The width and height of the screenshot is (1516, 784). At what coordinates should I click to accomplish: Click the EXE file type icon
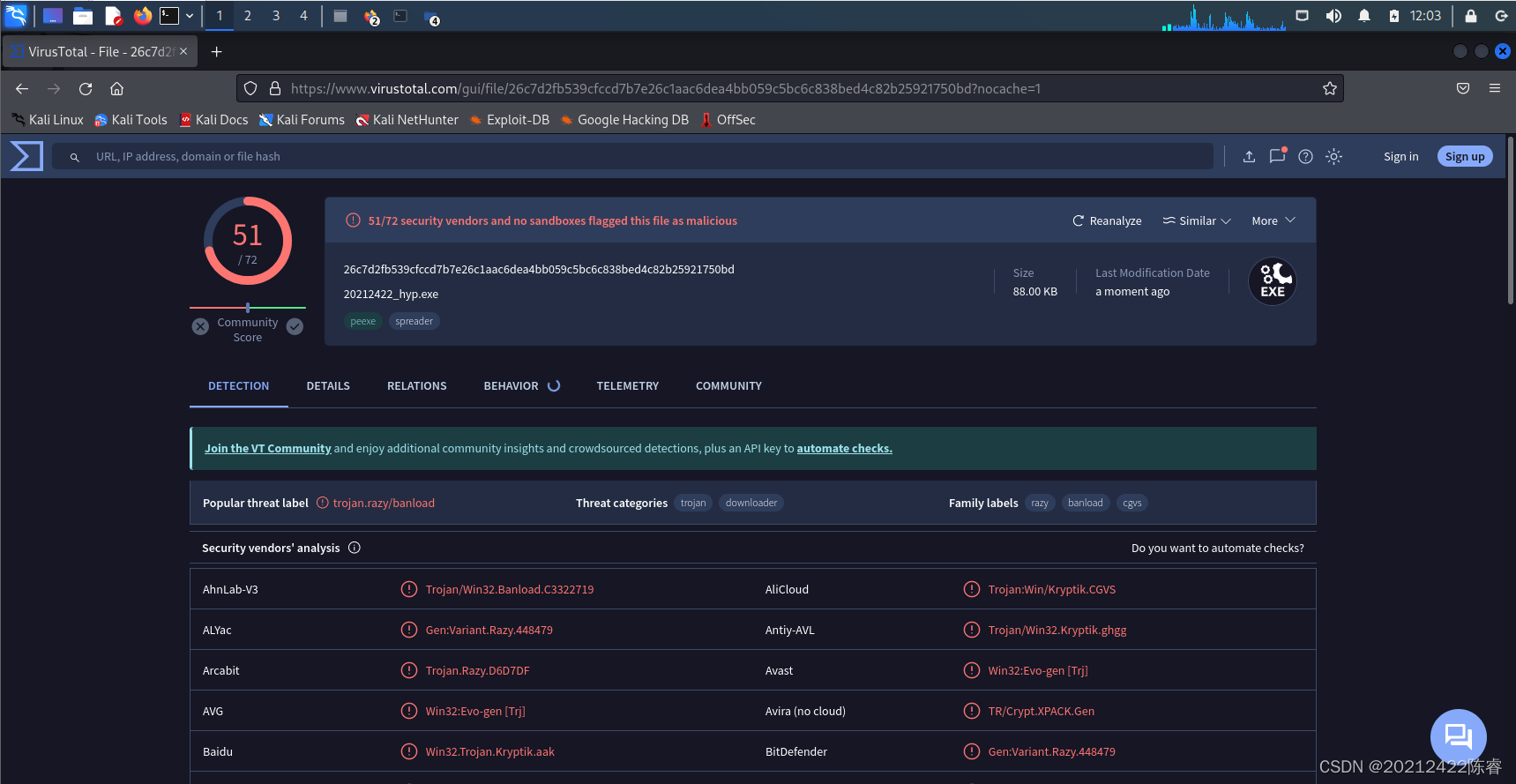click(x=1273, y=281)
